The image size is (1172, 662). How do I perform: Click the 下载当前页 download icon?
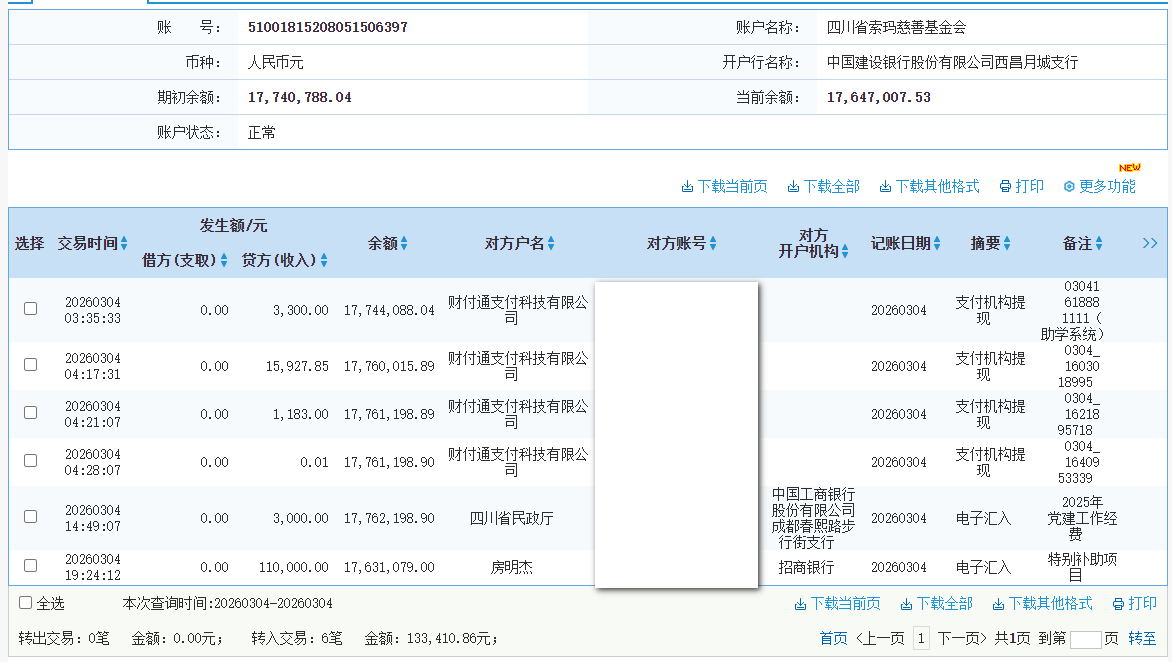688,186
